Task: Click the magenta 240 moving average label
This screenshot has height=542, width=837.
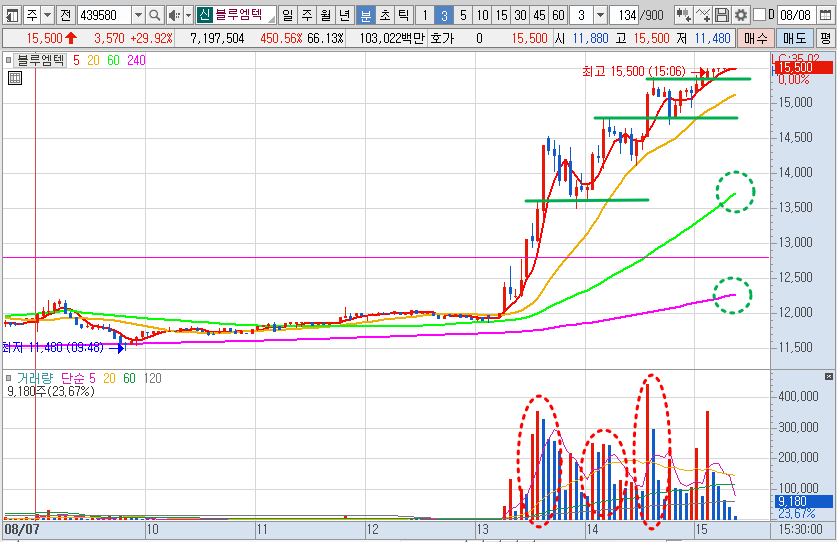Action: coord(136,60)
